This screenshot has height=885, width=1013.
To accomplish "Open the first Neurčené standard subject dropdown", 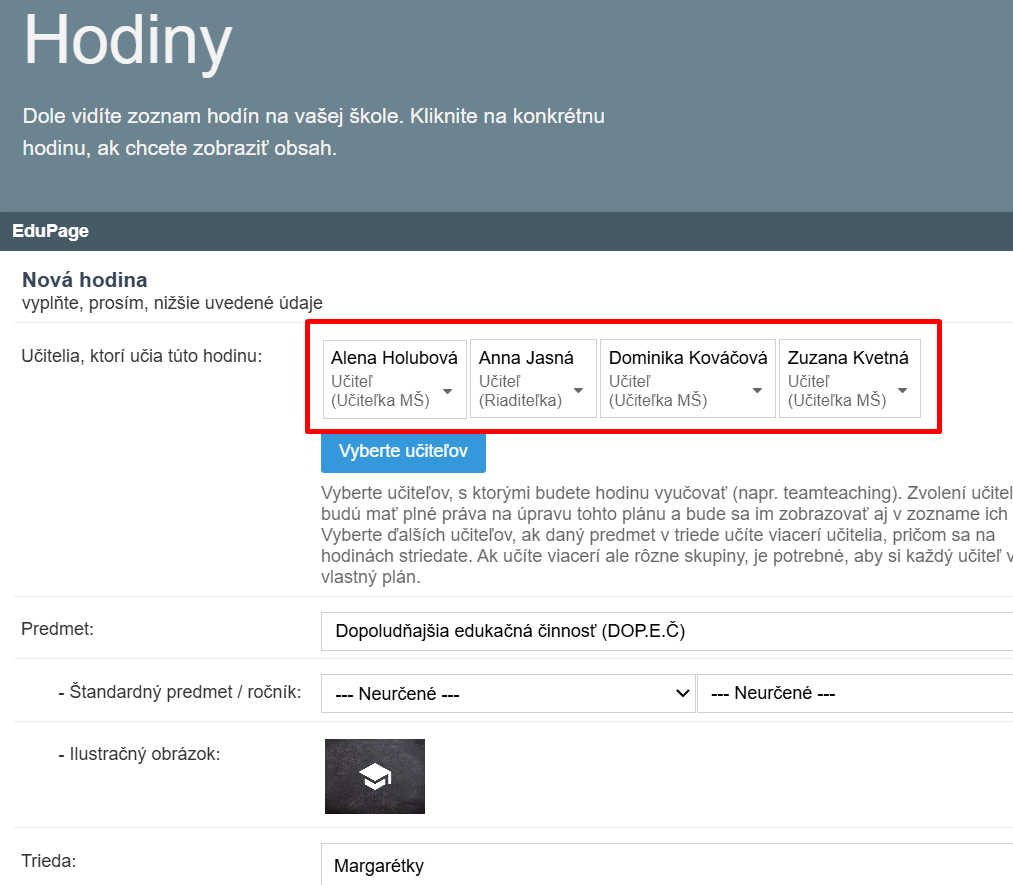I will click(508, 693).
